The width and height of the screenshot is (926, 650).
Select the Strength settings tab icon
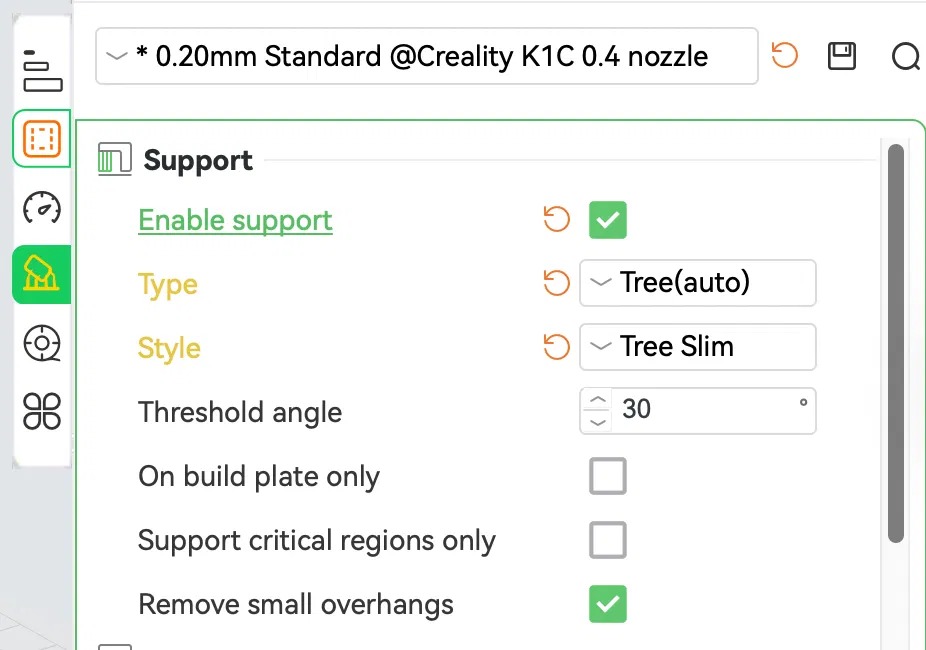[42, 138]
